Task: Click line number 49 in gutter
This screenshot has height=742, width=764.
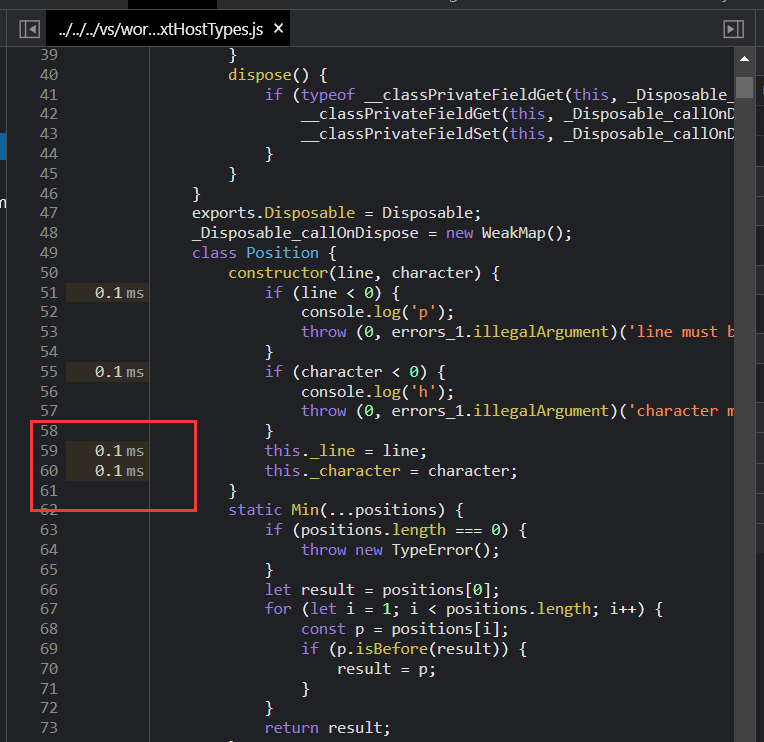Action: point(49,253)
